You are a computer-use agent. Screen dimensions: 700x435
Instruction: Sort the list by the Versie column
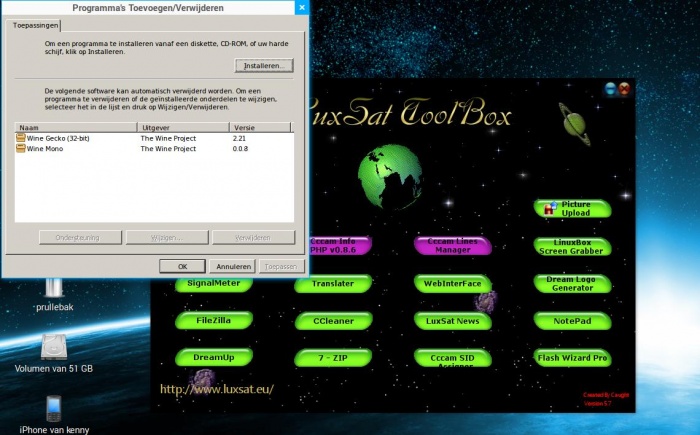(x=260, y=127)
